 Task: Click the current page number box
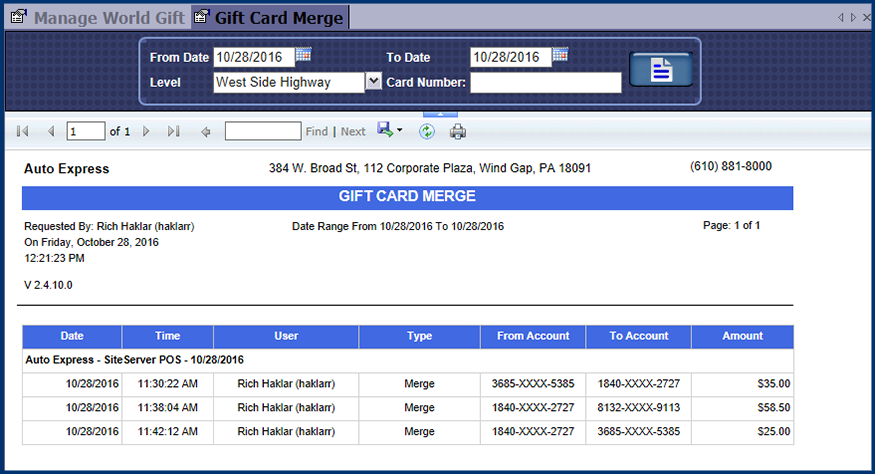click(x=85, y=131)
